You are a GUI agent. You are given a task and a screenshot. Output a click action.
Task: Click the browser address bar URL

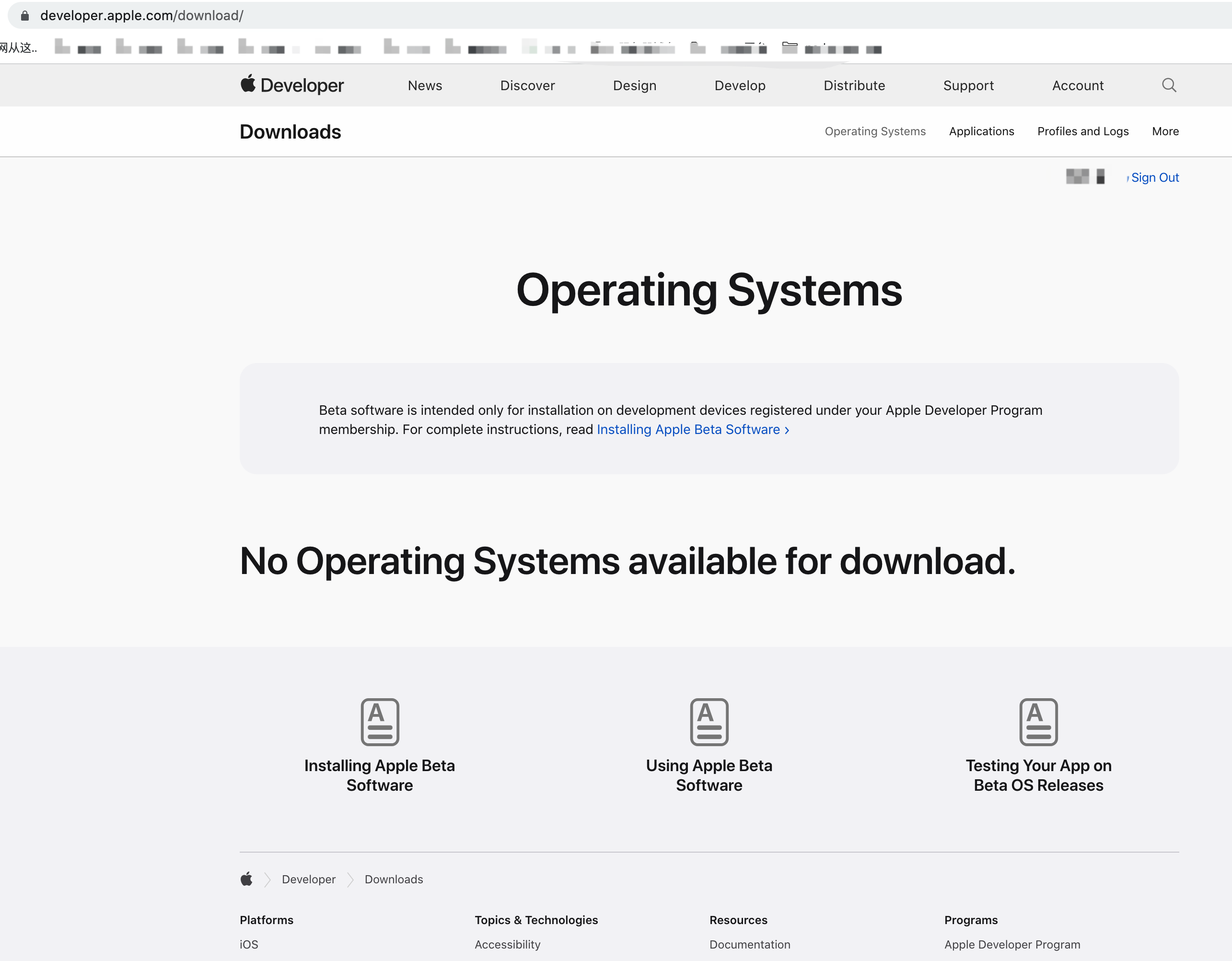click(x=141, y=16)
